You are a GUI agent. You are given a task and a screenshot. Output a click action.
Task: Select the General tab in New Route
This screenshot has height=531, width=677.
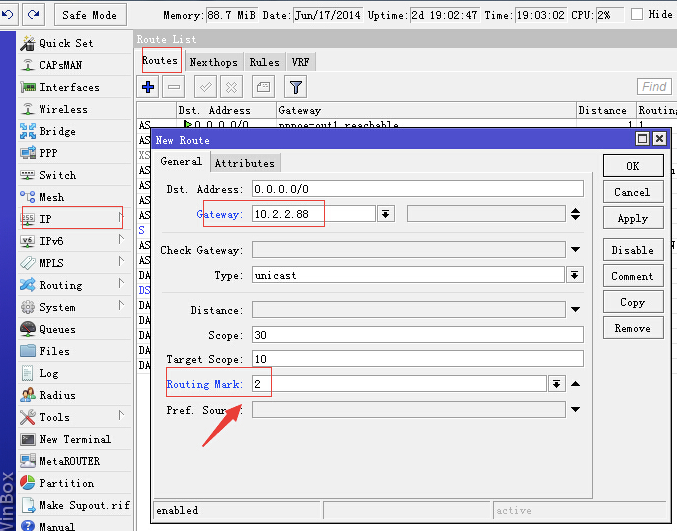(x=181, y=161)
